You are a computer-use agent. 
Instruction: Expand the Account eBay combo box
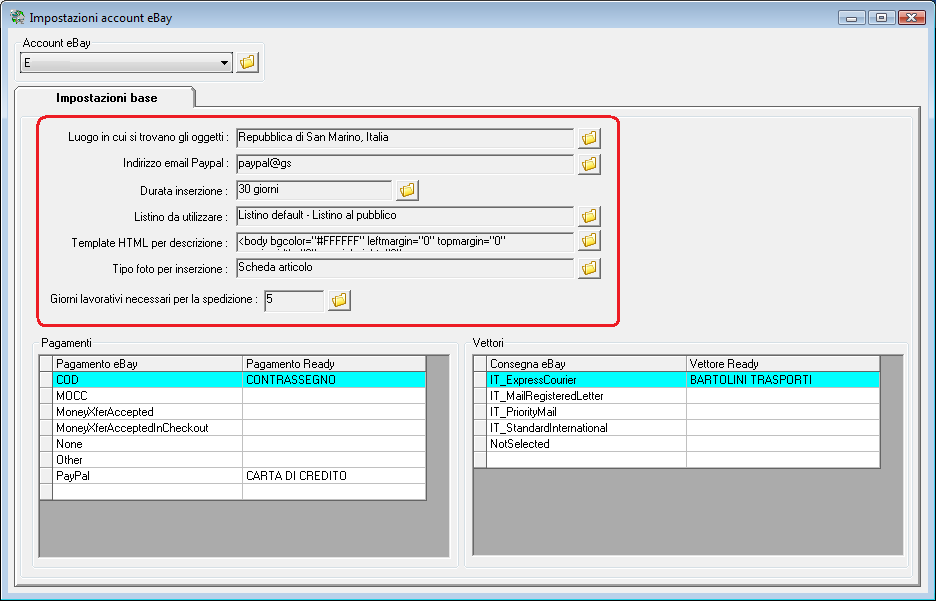point(224,63)
